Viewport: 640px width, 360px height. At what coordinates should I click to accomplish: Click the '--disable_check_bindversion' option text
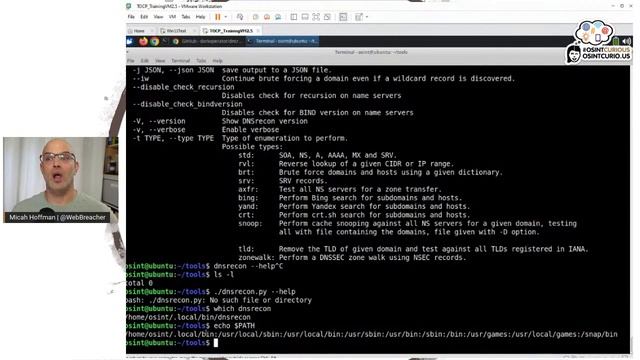click(187, 104)
